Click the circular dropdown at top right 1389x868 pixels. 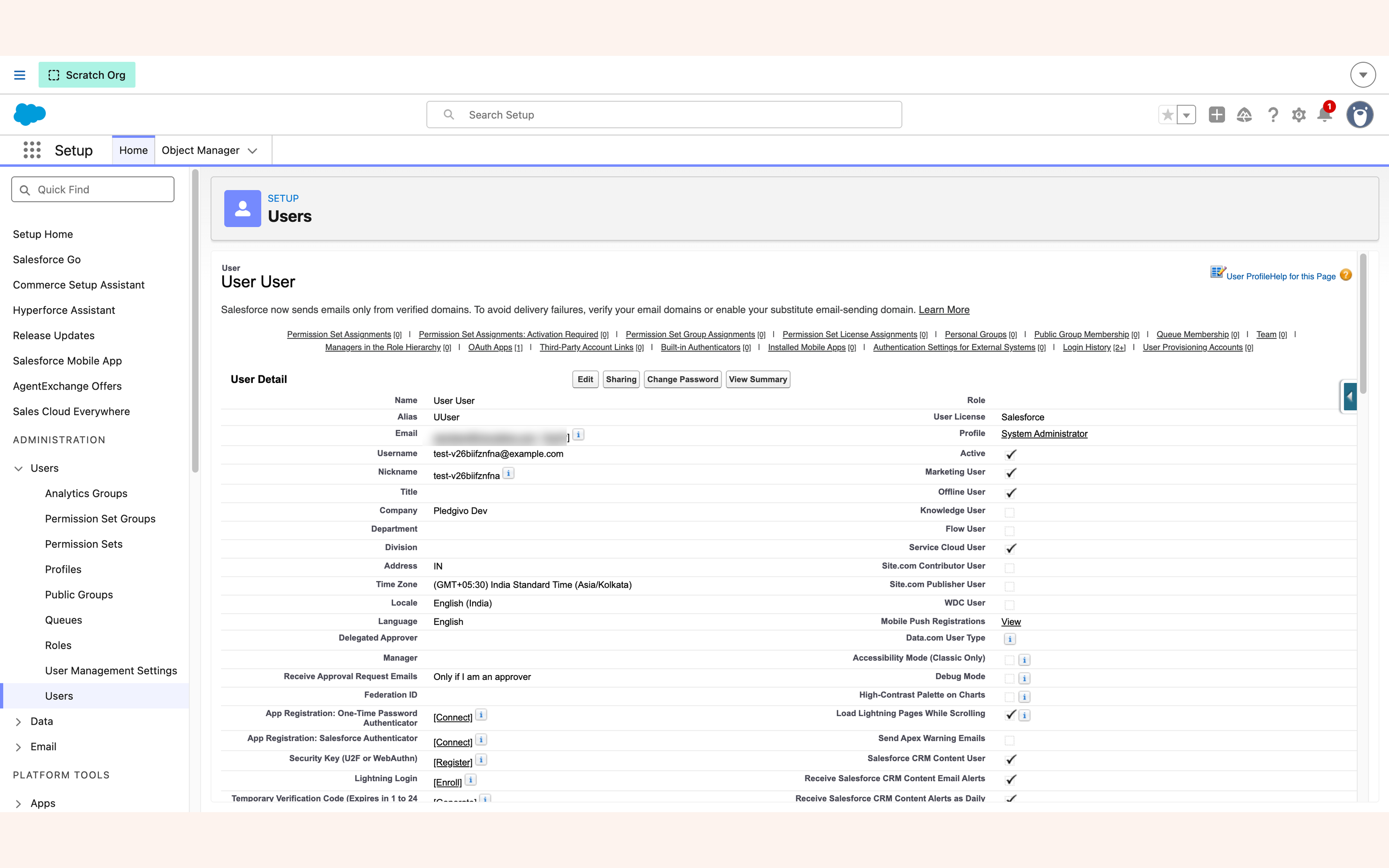[1362, 75]
